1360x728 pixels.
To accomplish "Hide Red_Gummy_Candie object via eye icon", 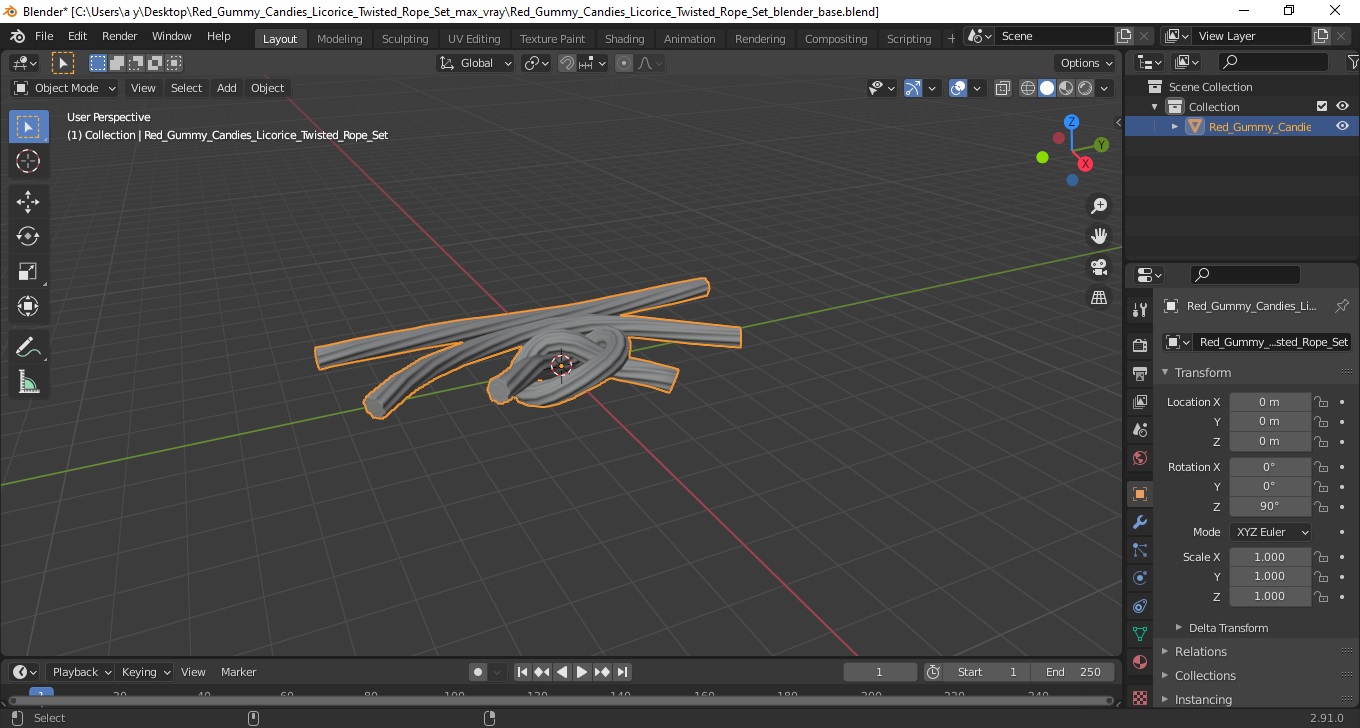I will 1342,126.
